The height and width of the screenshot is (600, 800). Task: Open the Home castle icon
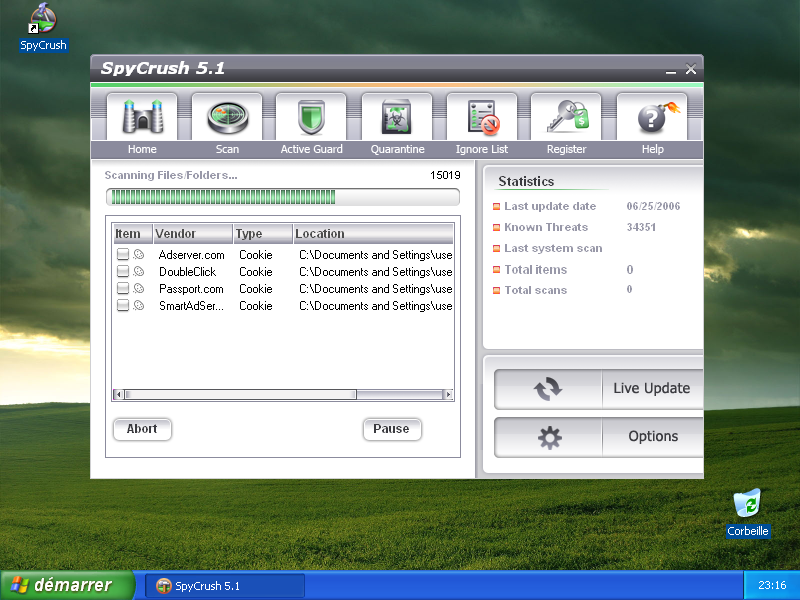(142, 117)
